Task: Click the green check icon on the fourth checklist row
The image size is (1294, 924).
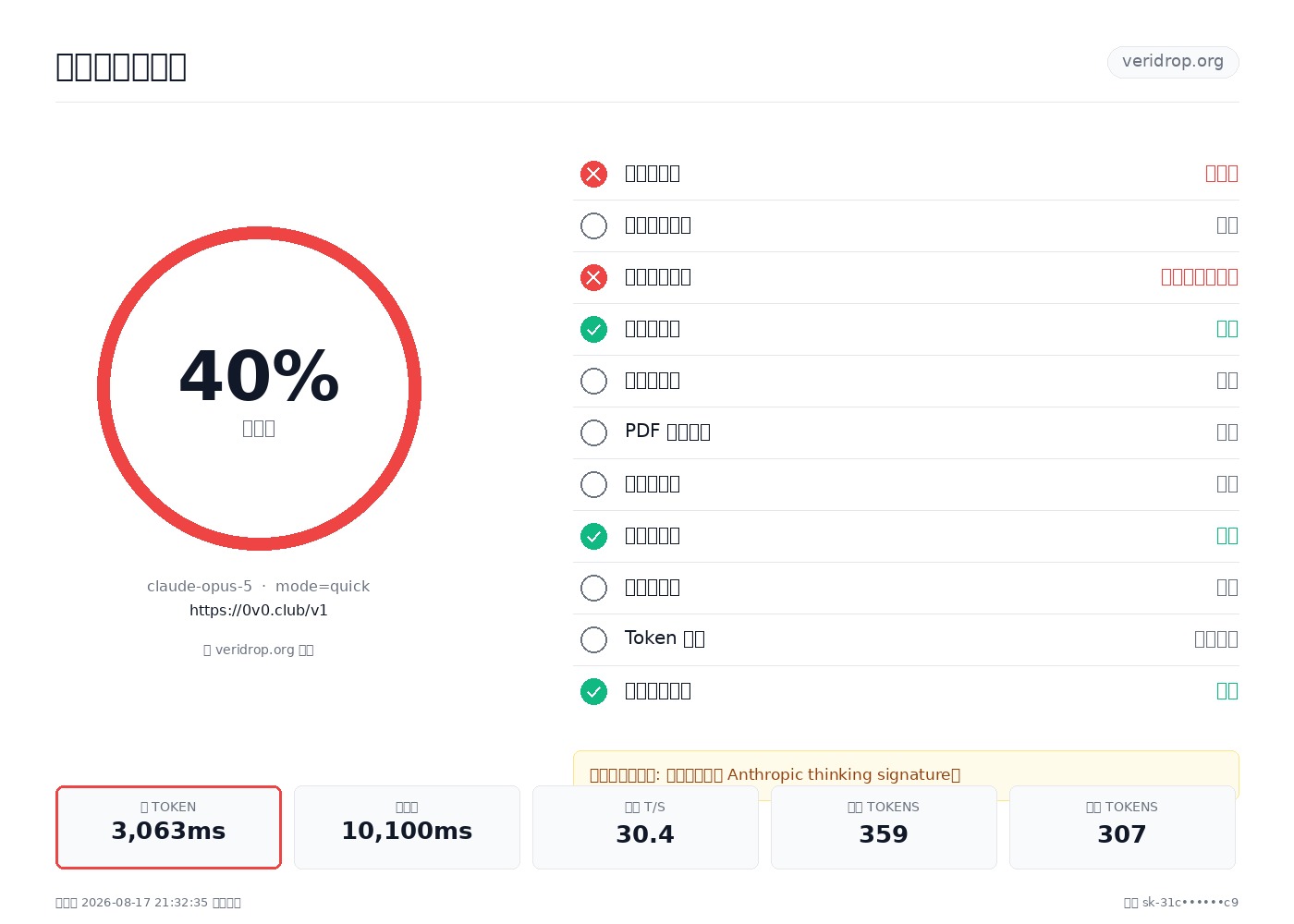Action: point(593,329)
